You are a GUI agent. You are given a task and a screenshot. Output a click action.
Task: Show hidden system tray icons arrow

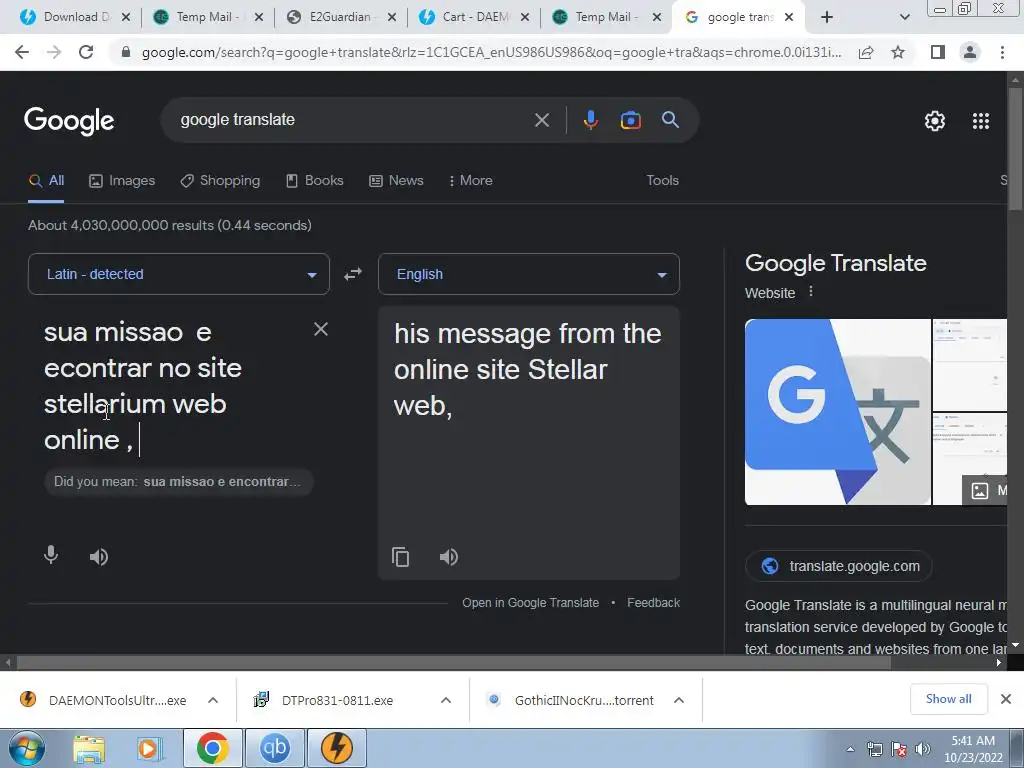pos(850,749)
